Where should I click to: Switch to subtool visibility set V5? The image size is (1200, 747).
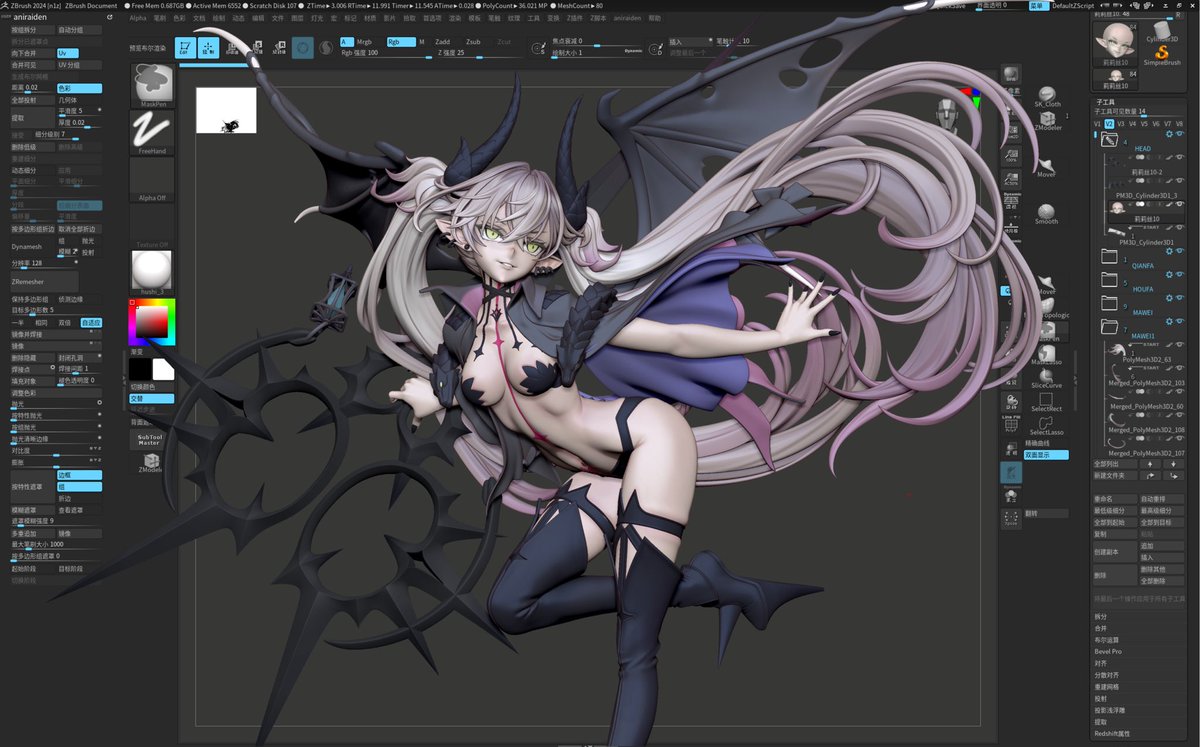coord(1143,124)
